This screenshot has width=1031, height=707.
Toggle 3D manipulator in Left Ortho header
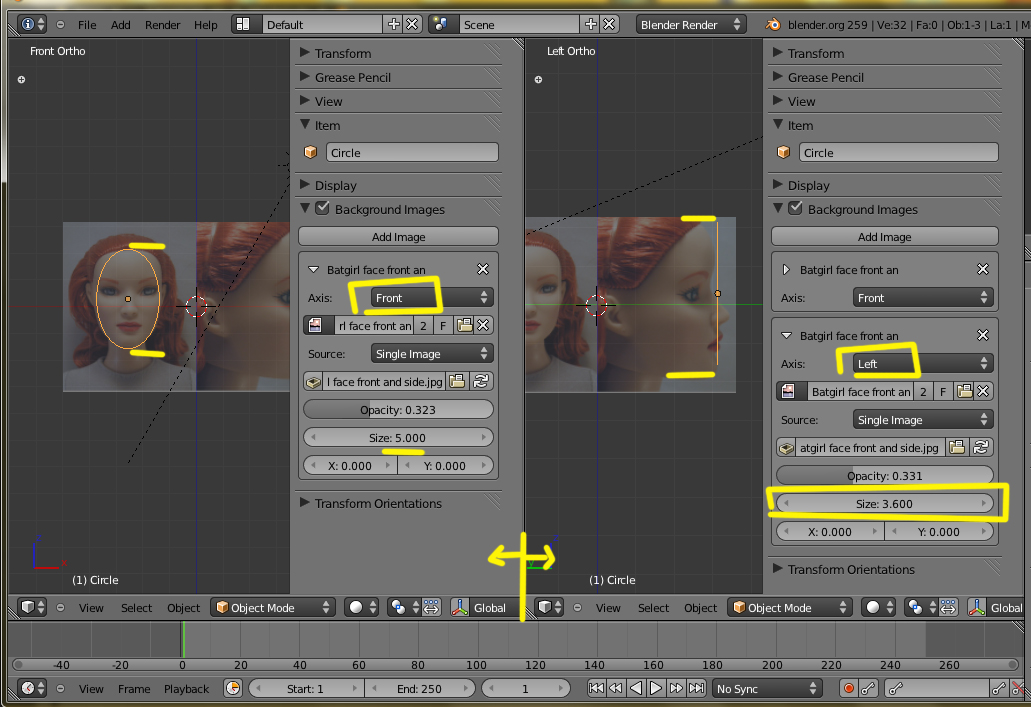point(976,607)
